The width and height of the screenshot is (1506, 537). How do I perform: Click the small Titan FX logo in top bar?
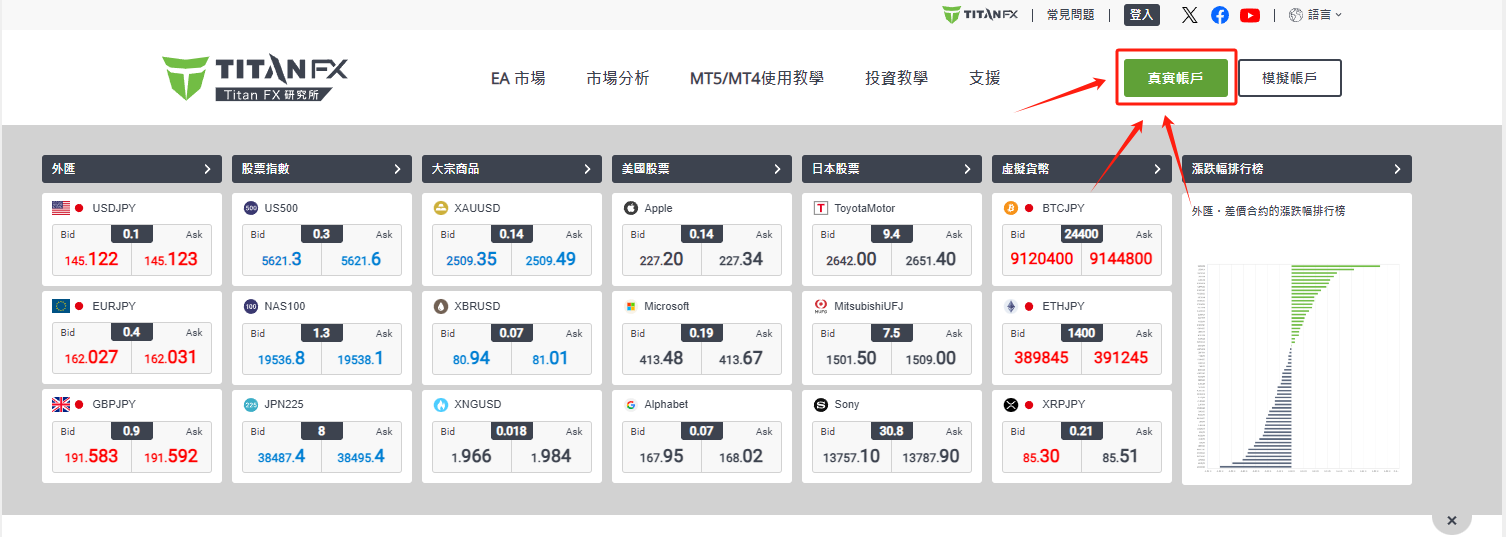[x=978, y=15]
